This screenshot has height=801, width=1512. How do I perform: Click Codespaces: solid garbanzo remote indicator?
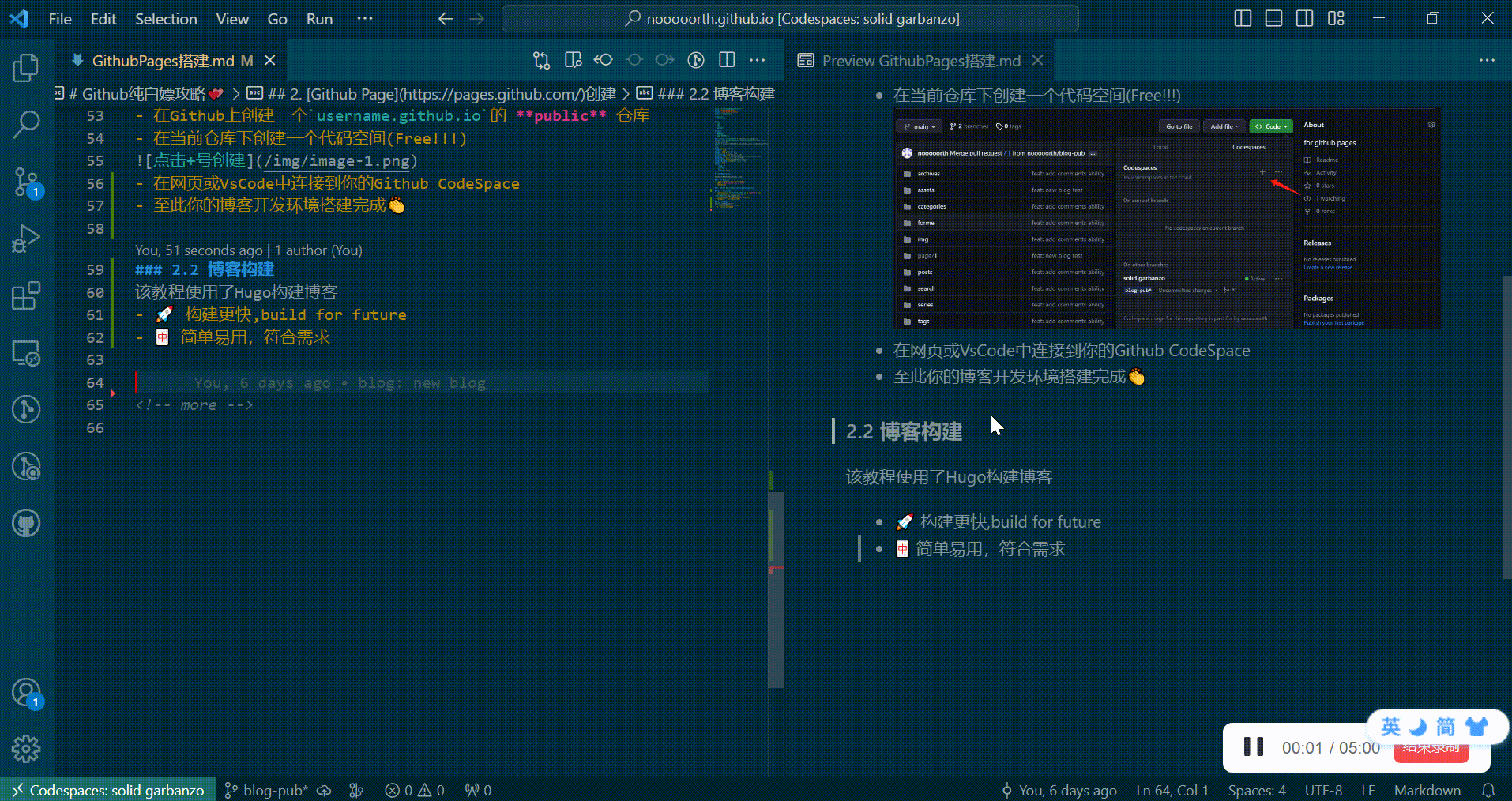point(108,790)
